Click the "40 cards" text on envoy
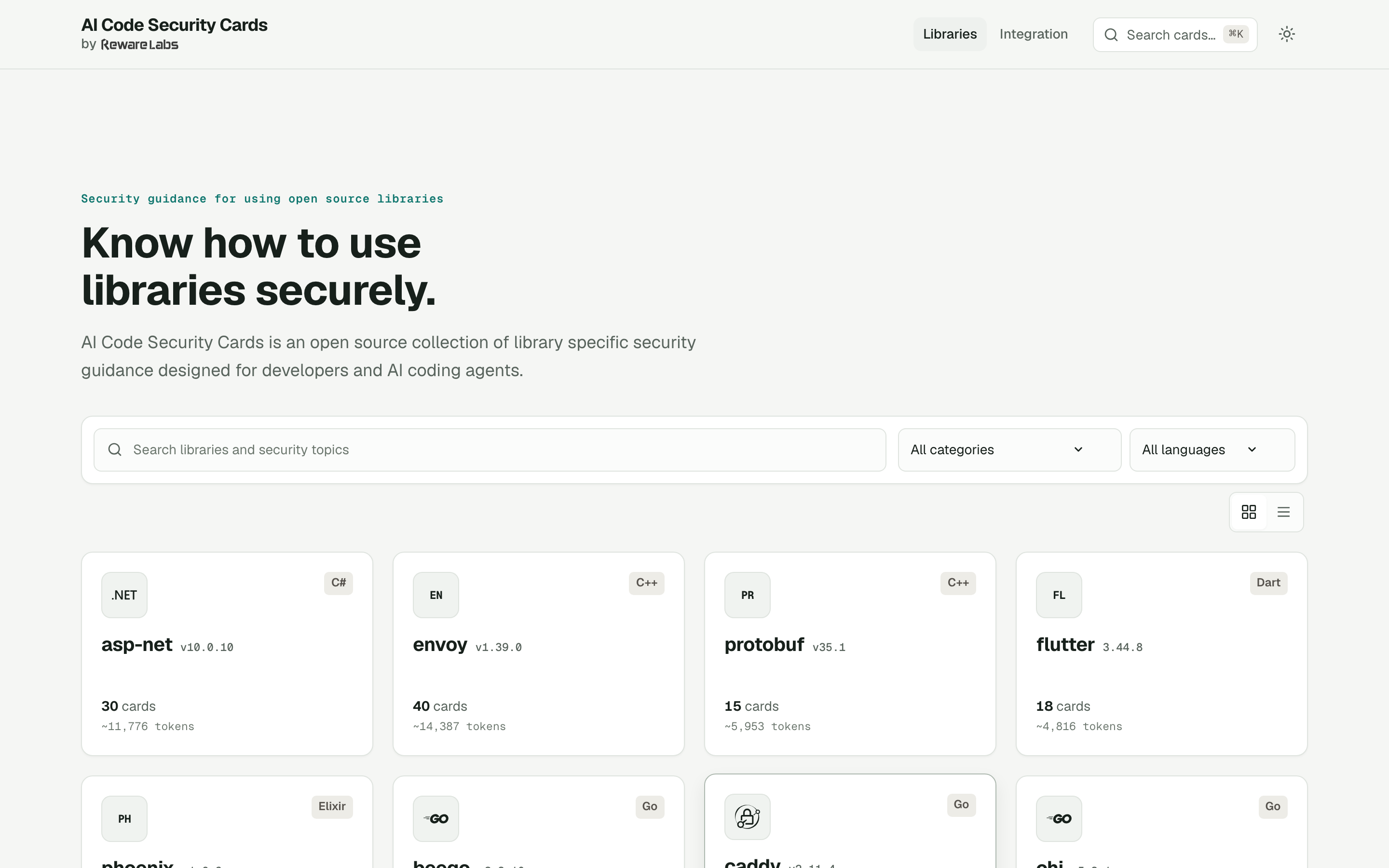Screen dimensions: 1389x868 [x=440, y=706]
